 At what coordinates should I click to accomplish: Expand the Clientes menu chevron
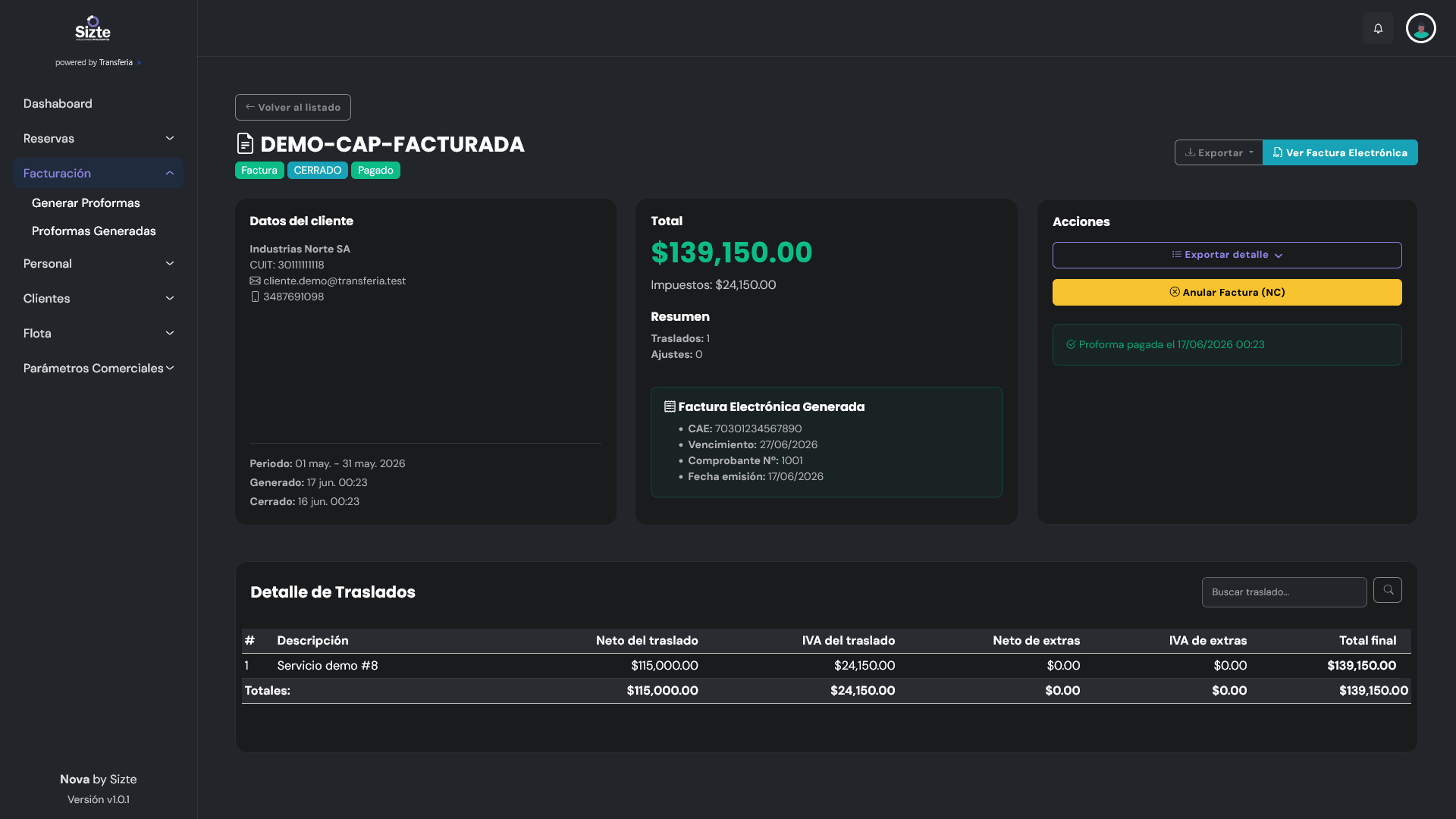pyautogui.click(x=170, y=298)
